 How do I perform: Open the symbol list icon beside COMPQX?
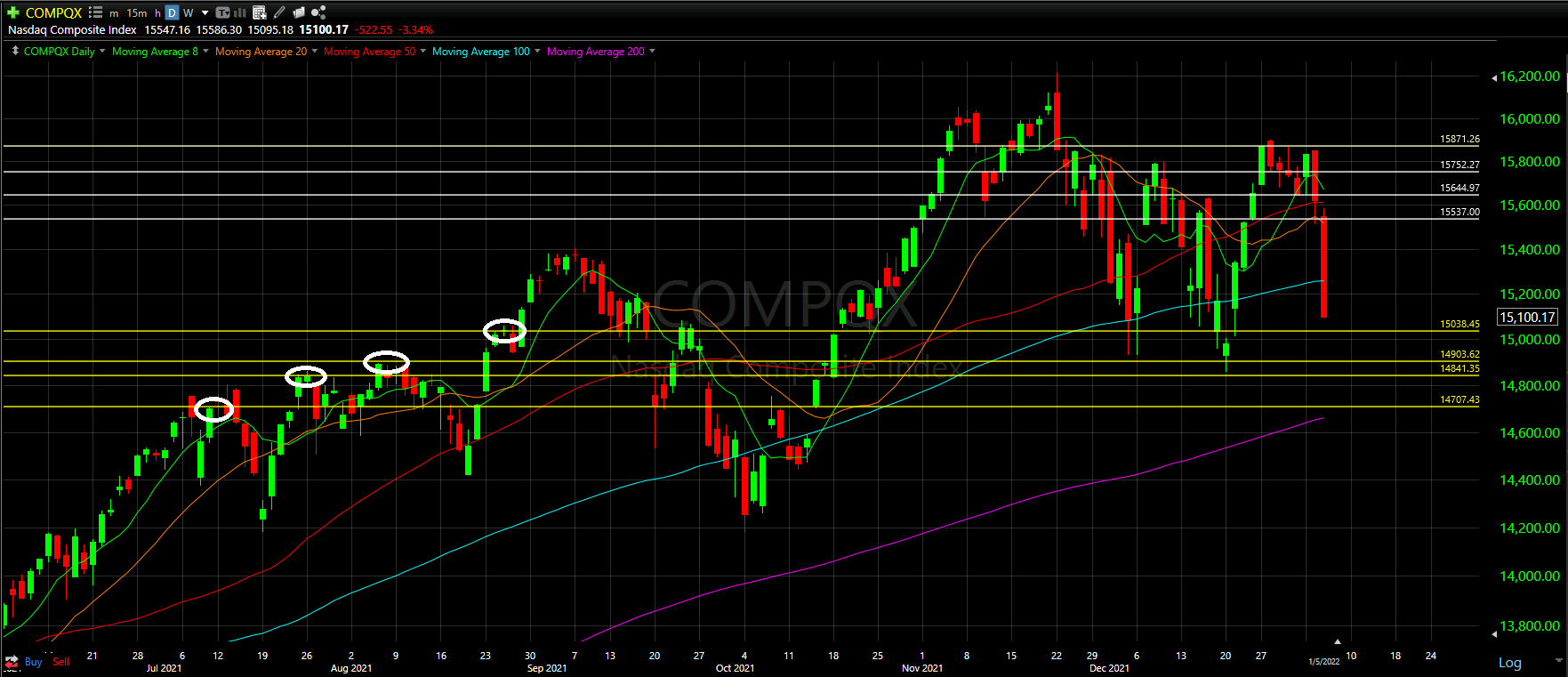click(x=95, y=12)
